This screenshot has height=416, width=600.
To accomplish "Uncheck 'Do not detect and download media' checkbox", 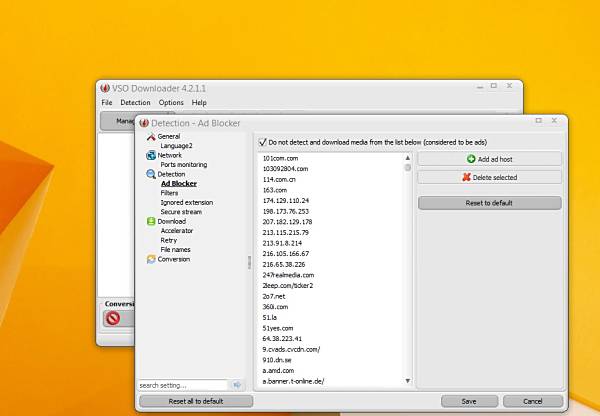I will [x=262, y=142].
